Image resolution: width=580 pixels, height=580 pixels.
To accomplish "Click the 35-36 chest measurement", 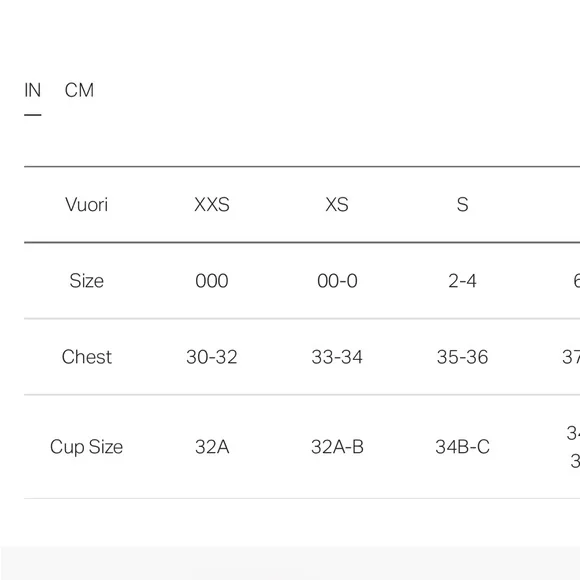I will pos(462,357).
